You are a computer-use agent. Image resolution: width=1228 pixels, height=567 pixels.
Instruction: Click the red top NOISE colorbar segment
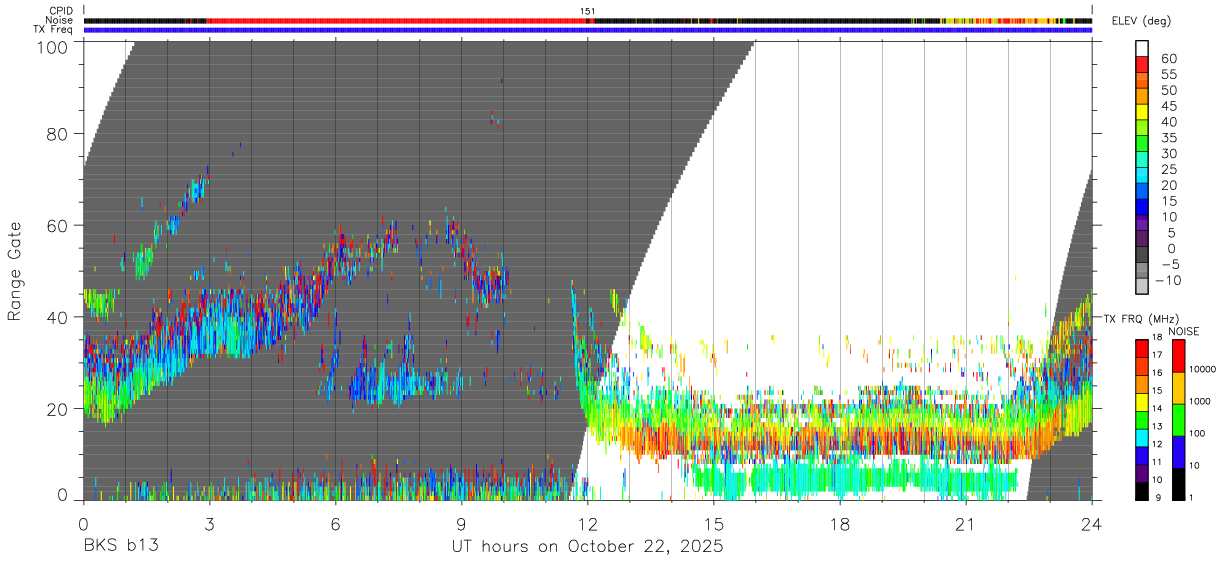[1179, 355]
